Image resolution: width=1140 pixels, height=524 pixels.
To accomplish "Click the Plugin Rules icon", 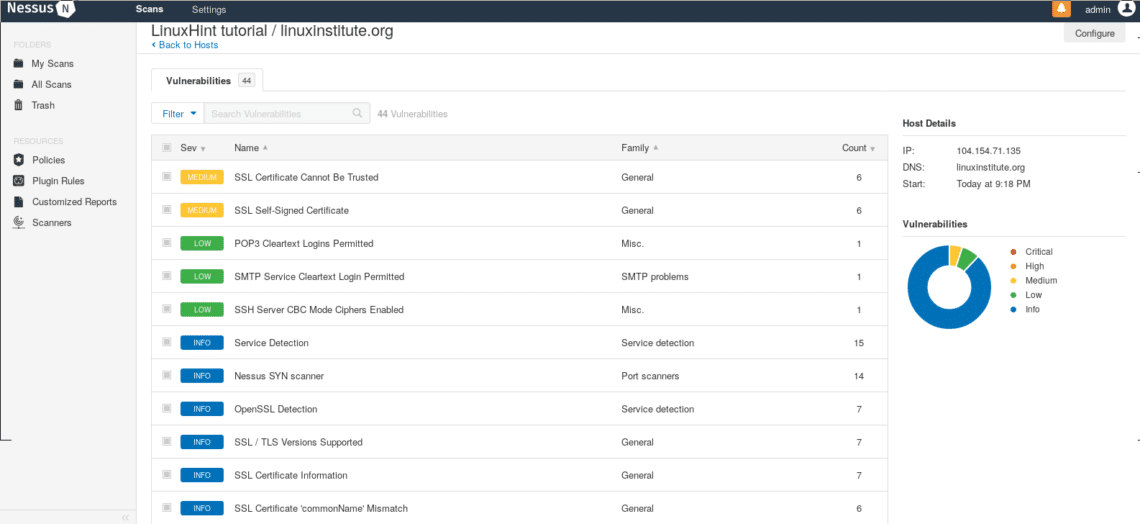I will [19, 181].
